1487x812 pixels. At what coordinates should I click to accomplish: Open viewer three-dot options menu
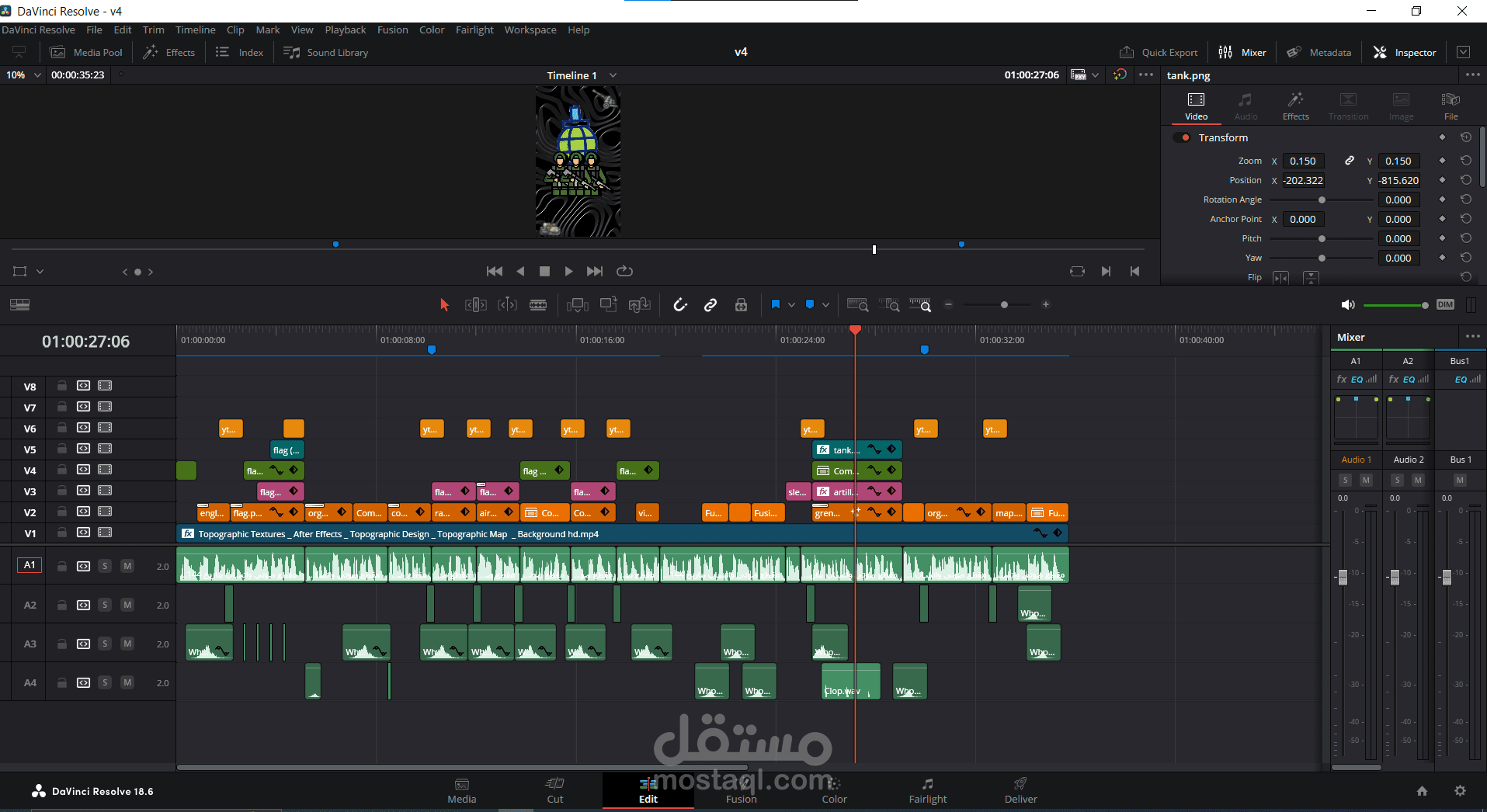(1146, 75)
